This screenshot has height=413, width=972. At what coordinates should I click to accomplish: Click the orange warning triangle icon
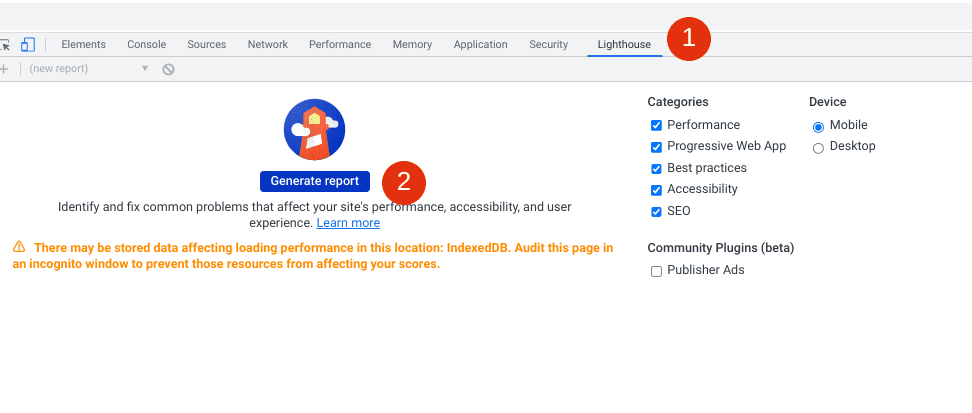(x=19, y=247)
